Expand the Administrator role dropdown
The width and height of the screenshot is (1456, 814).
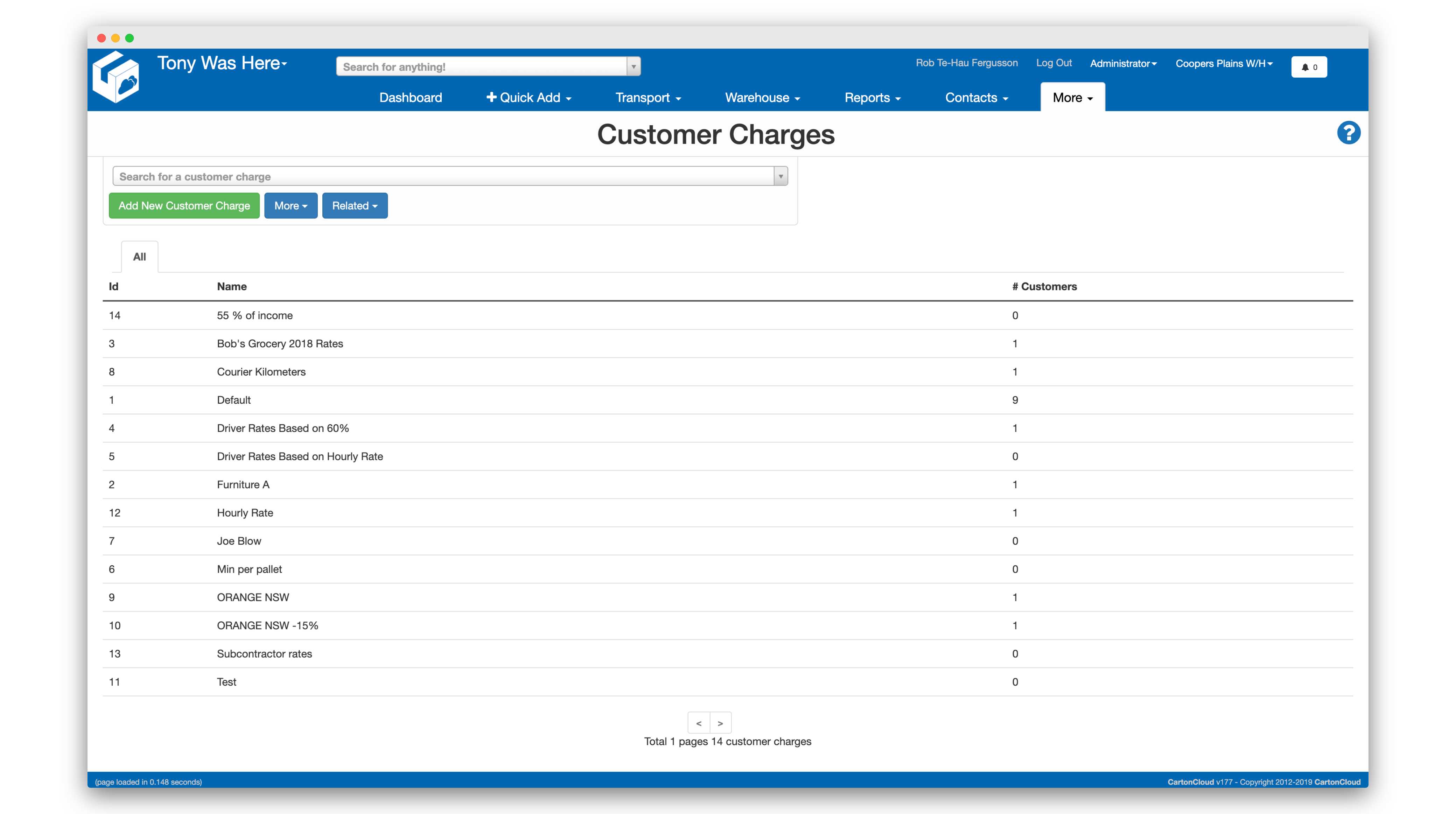[x=1123, y=63]
